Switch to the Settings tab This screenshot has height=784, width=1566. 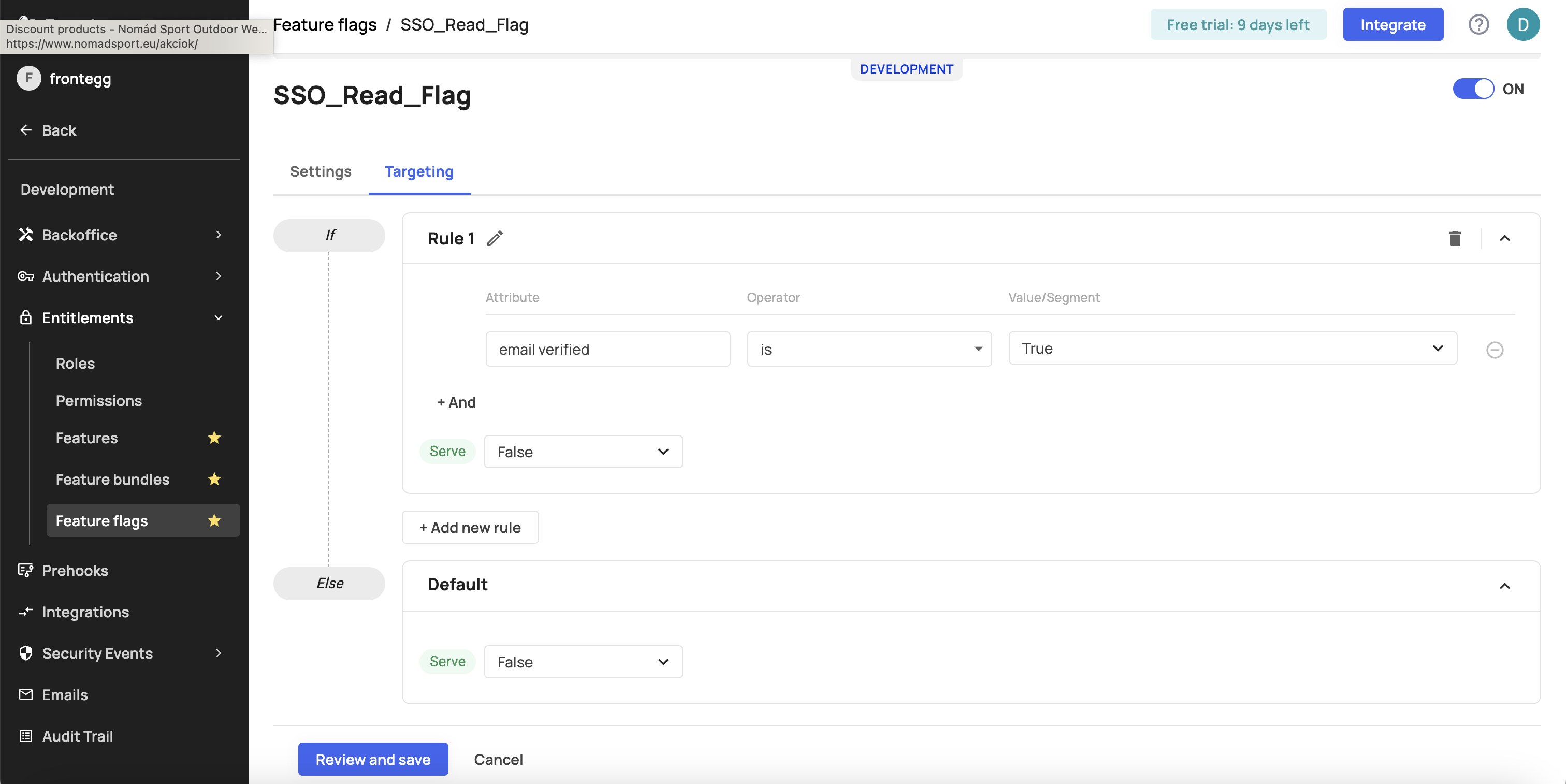point(321,171)
